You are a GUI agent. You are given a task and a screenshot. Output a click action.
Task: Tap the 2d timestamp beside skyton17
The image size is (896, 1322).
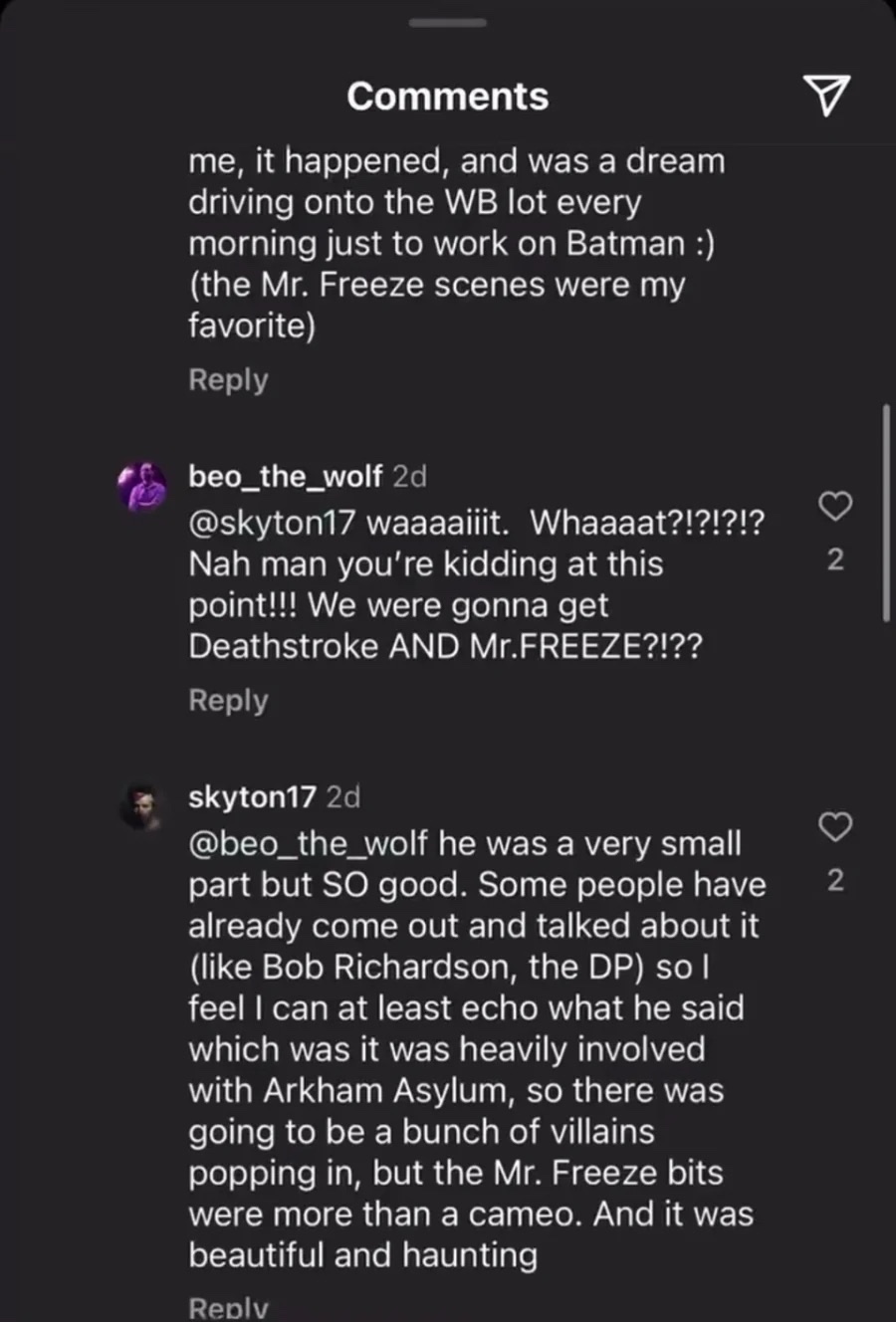[343, 796]
